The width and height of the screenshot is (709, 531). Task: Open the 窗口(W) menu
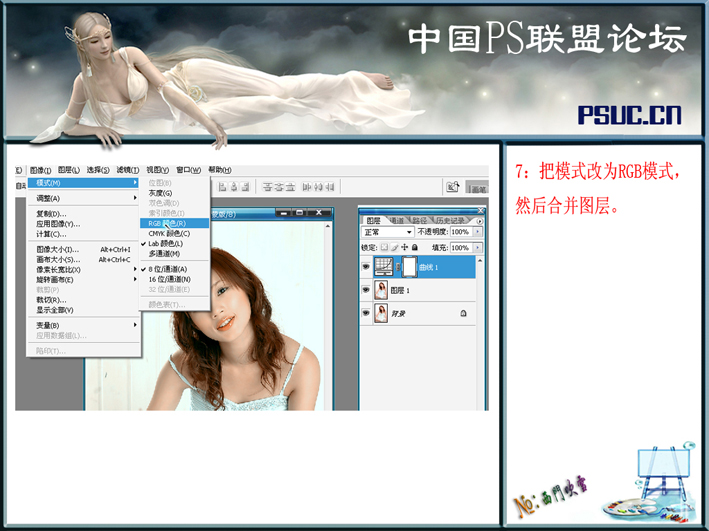pos(189,170)
